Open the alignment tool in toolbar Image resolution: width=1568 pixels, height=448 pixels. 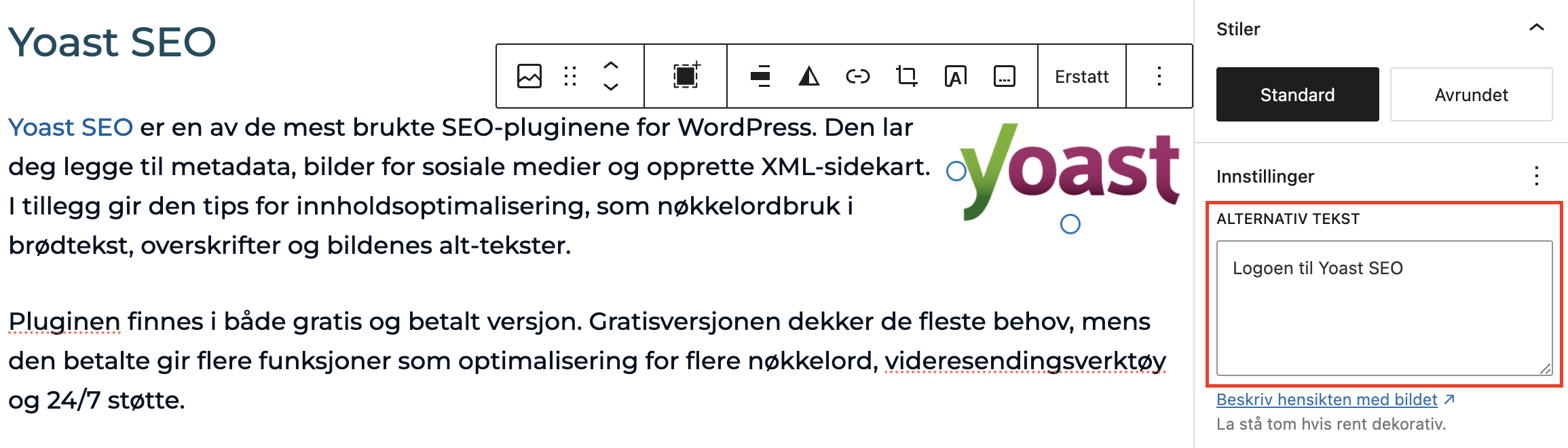tap(760, 76)
